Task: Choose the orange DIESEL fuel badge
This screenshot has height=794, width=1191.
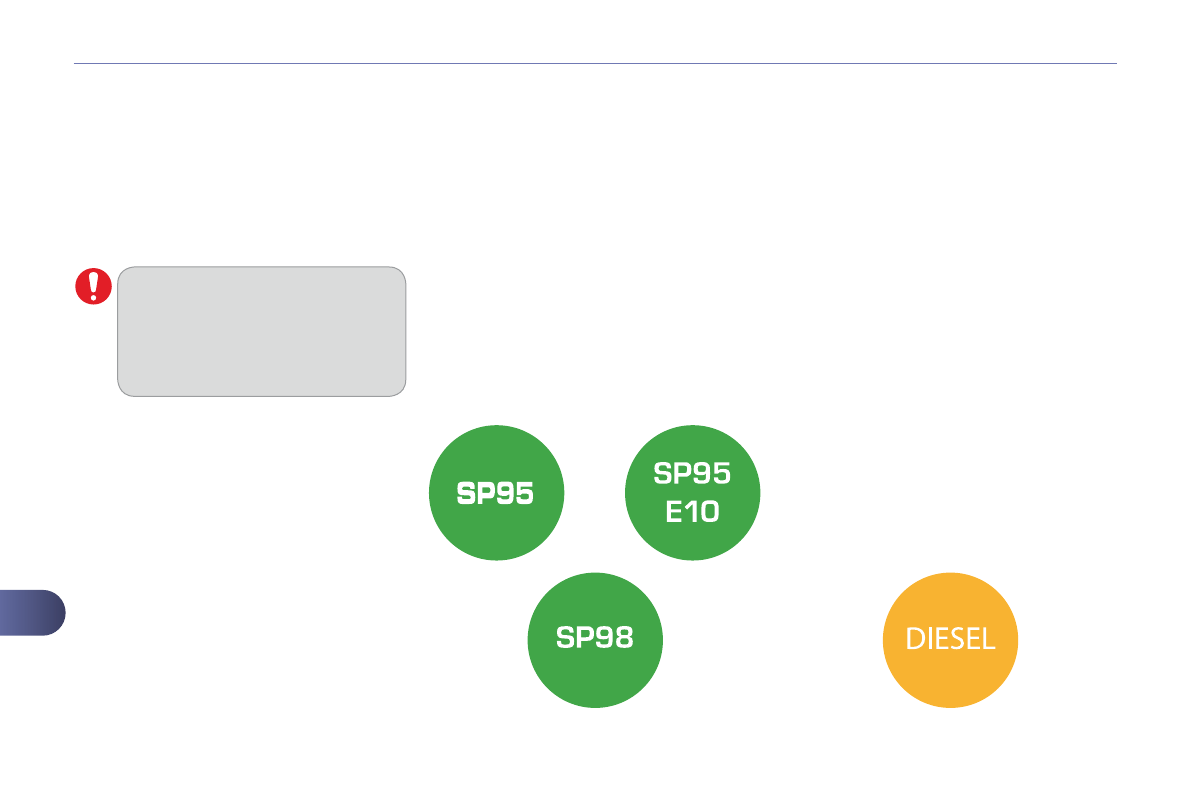Action: click(950, 640)
